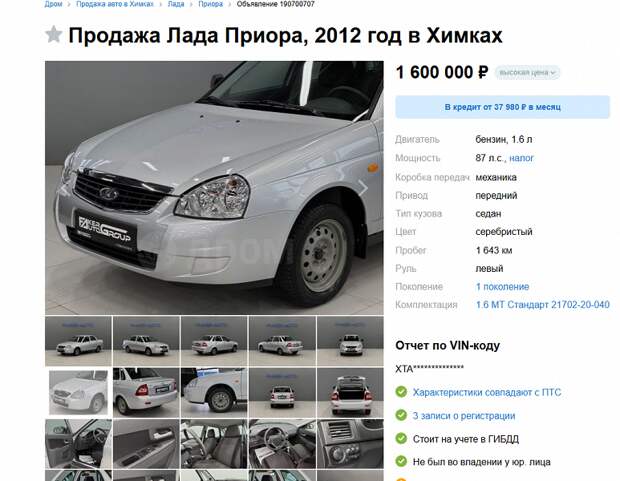Open the '1 поколение' generation link
The image size is (620, 481).
[x=502, y=287]
